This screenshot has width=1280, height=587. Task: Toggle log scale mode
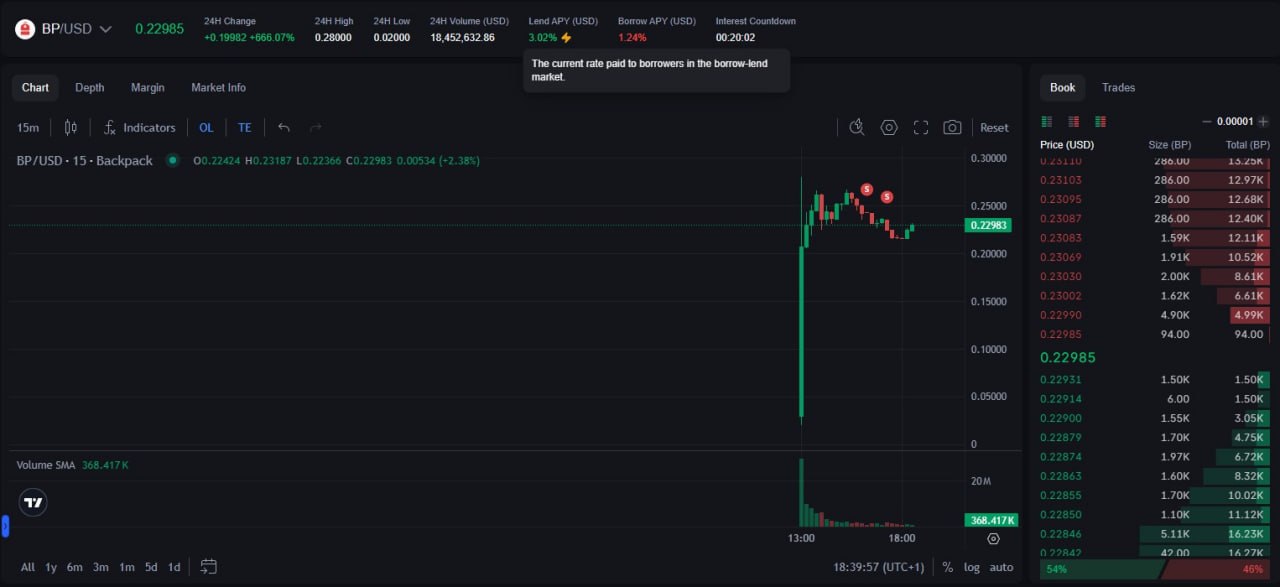[x=972, y=567]
